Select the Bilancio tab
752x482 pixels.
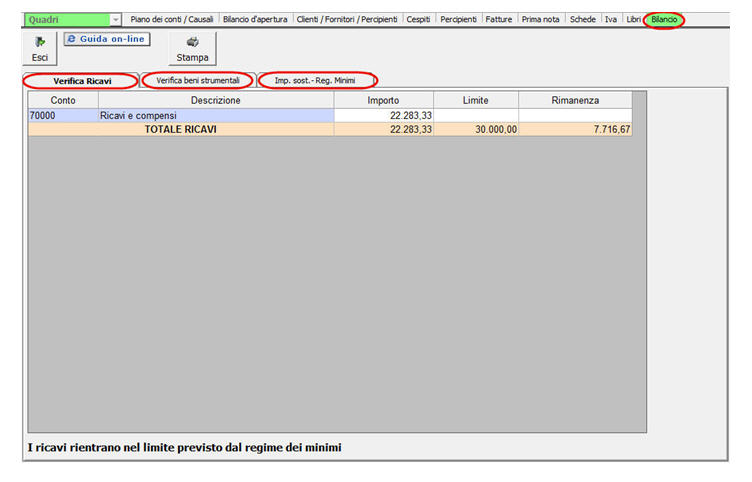664,20
